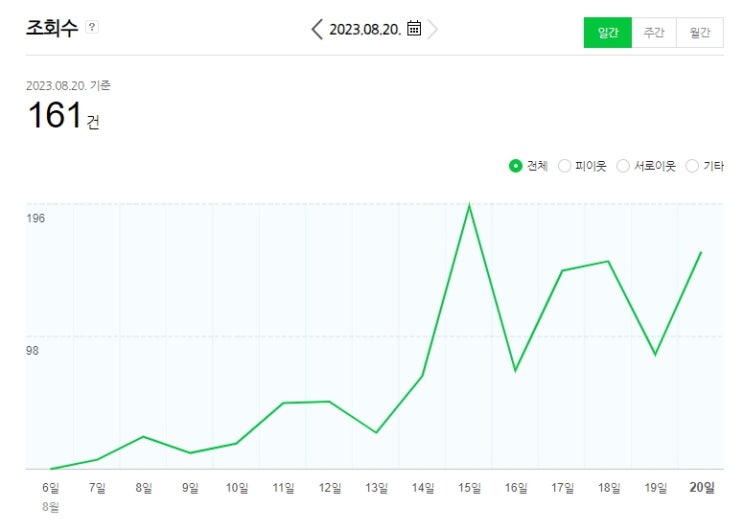This screenshot has height=531, width=743.
Task: Select the 전체 radio button
Action: 515,166
